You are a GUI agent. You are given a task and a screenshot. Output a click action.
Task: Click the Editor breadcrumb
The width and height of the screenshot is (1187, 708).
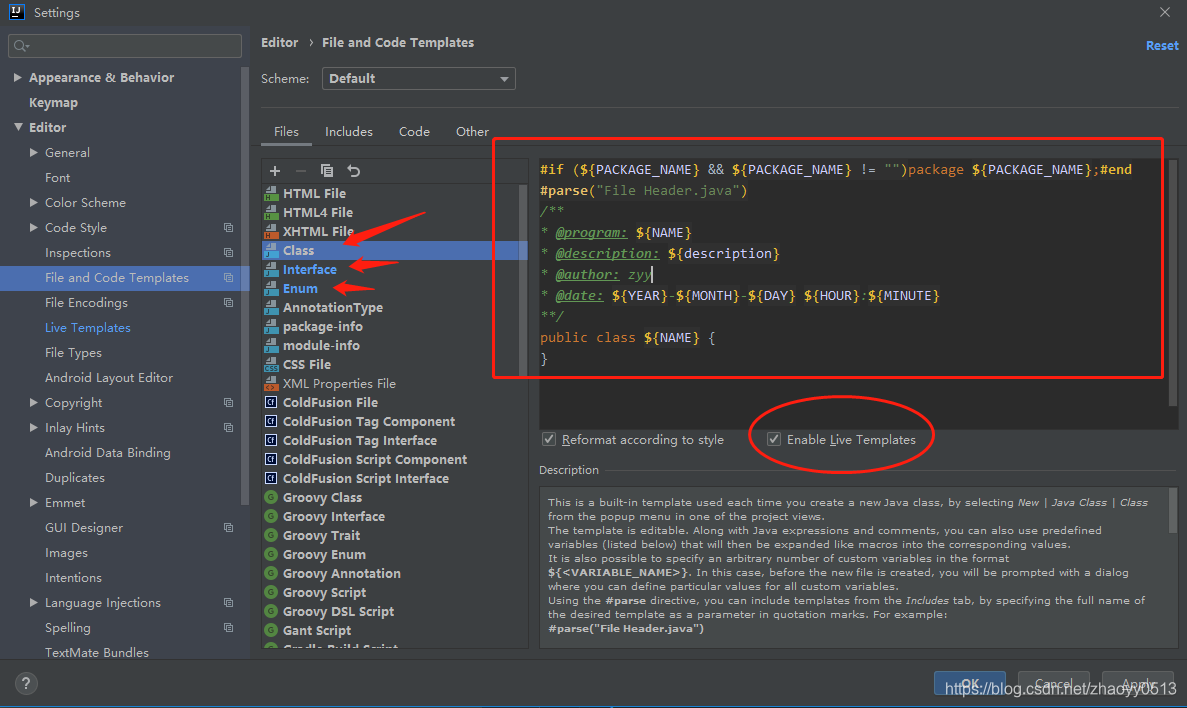(279, 42)
